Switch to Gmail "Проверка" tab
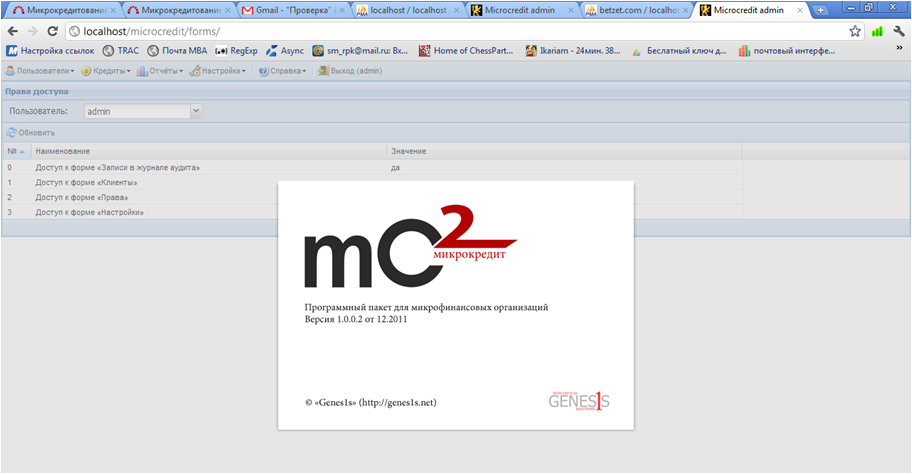912x474 pixels. pyautogui.click(x=294, y=10)
